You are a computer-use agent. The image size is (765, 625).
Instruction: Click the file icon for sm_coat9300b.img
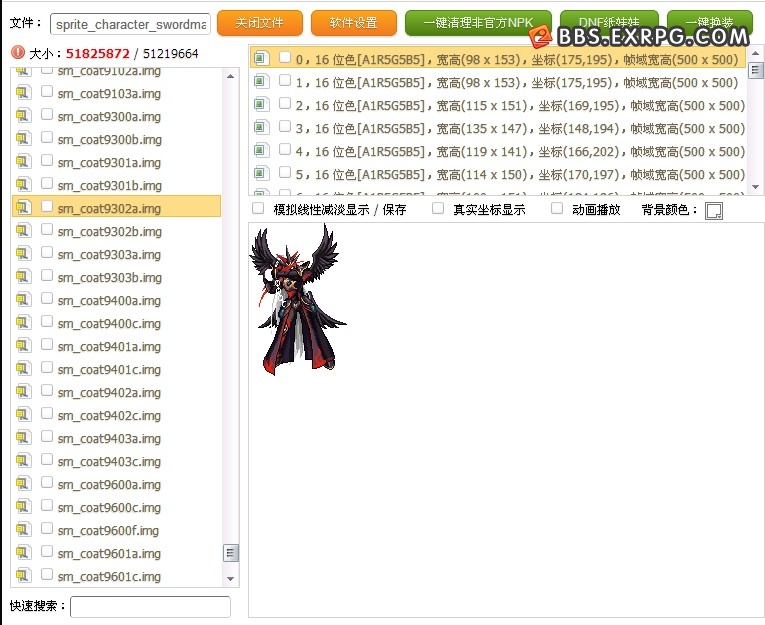[x=23, y=139]
